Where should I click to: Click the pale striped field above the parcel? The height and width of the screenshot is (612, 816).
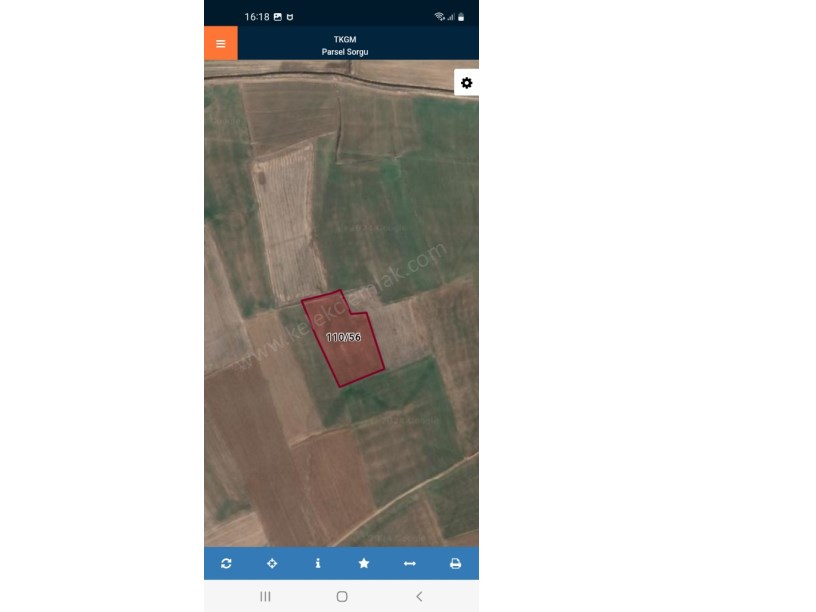[288, 224]
